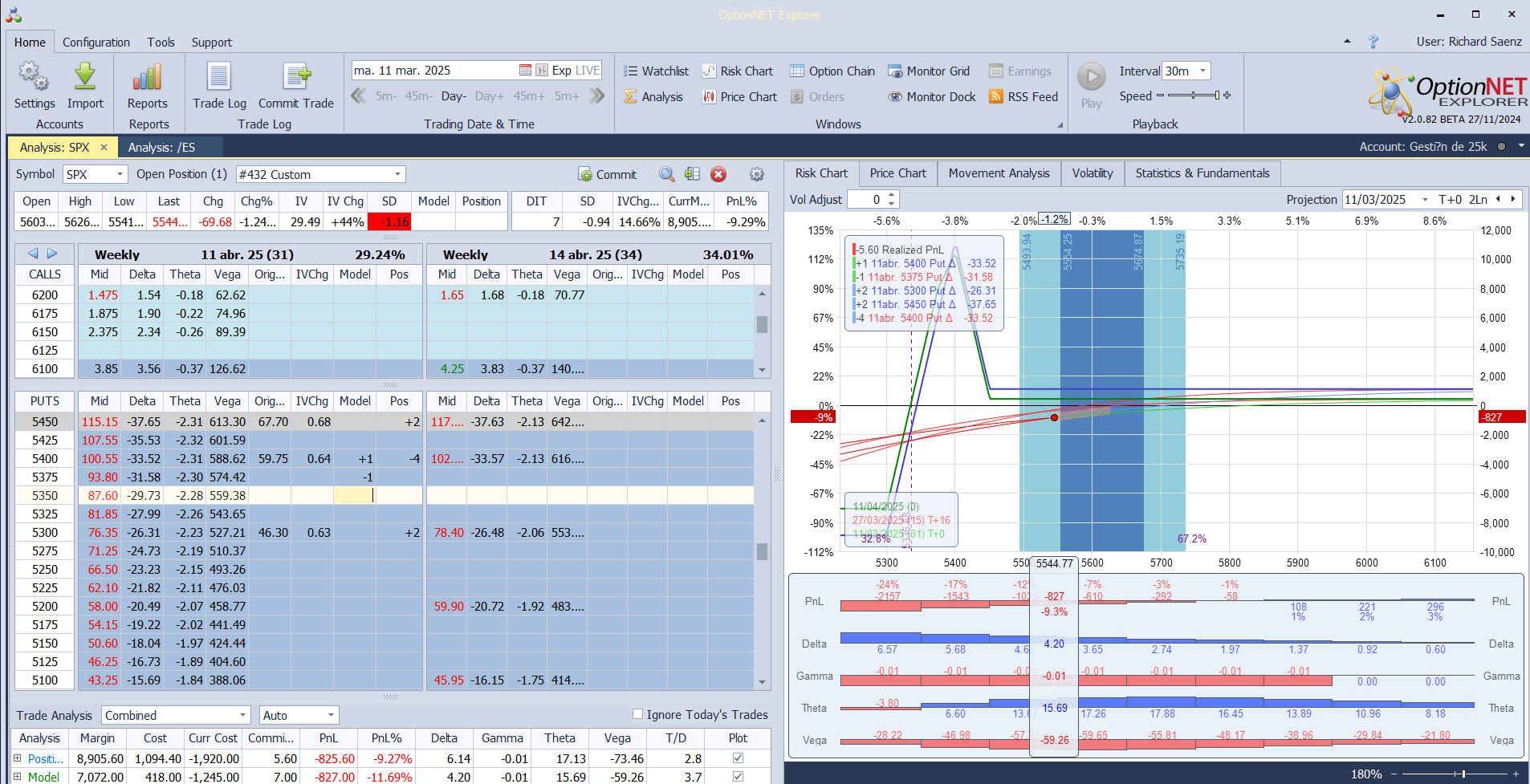Image resolution: width=1530 pixels, height=784 pixels.
Task: Open the Account dropdown arrow
Action: (1520, 147)
